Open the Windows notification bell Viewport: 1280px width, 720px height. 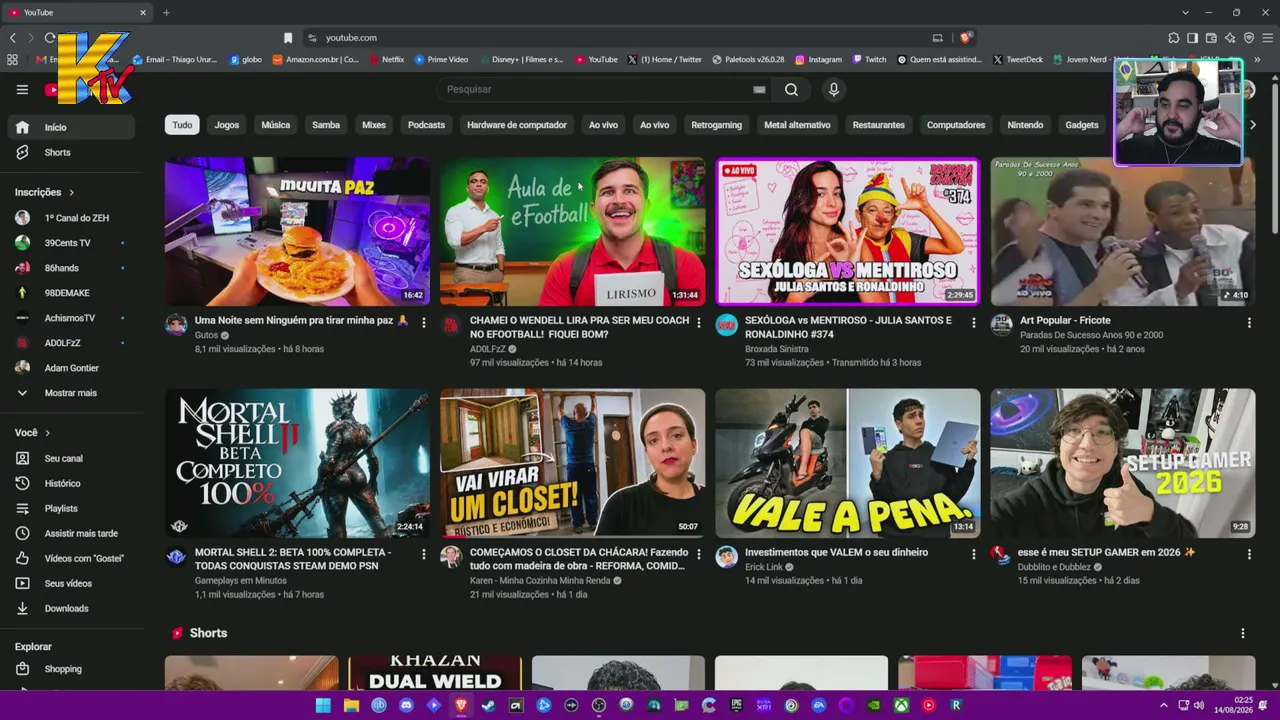pos(1263,705)
